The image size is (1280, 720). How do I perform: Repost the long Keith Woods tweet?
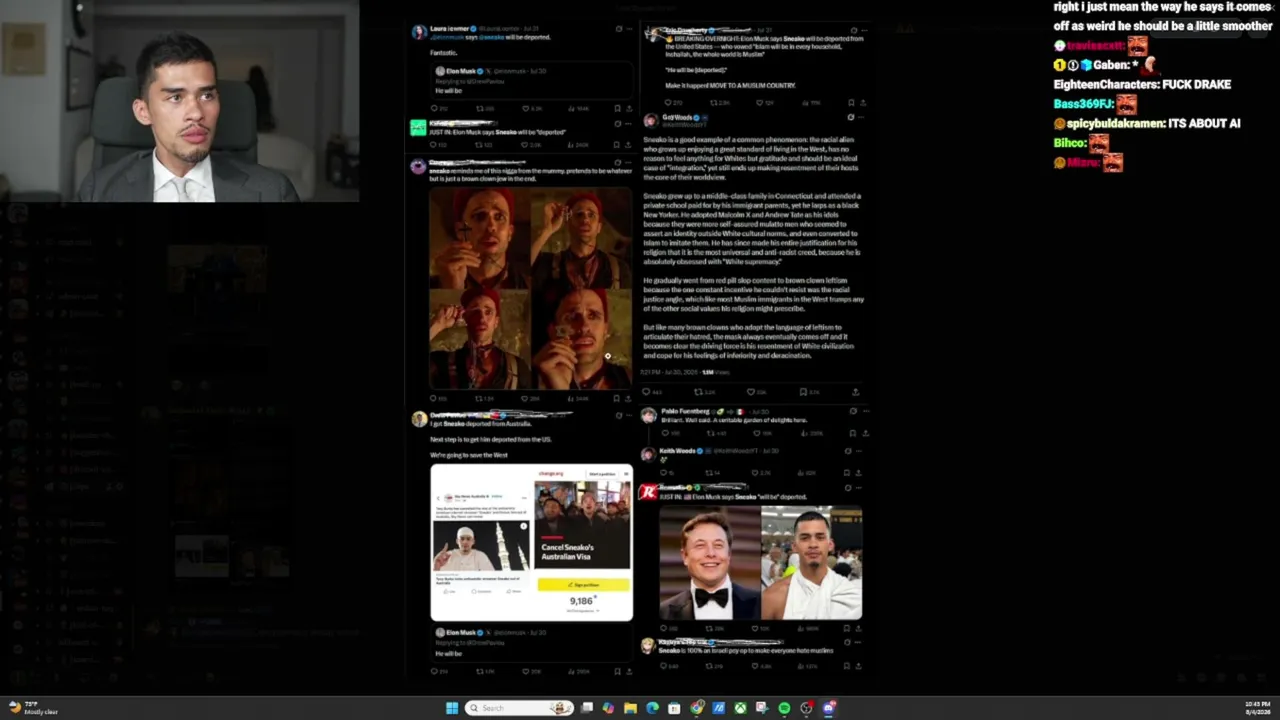click(699, 392)
